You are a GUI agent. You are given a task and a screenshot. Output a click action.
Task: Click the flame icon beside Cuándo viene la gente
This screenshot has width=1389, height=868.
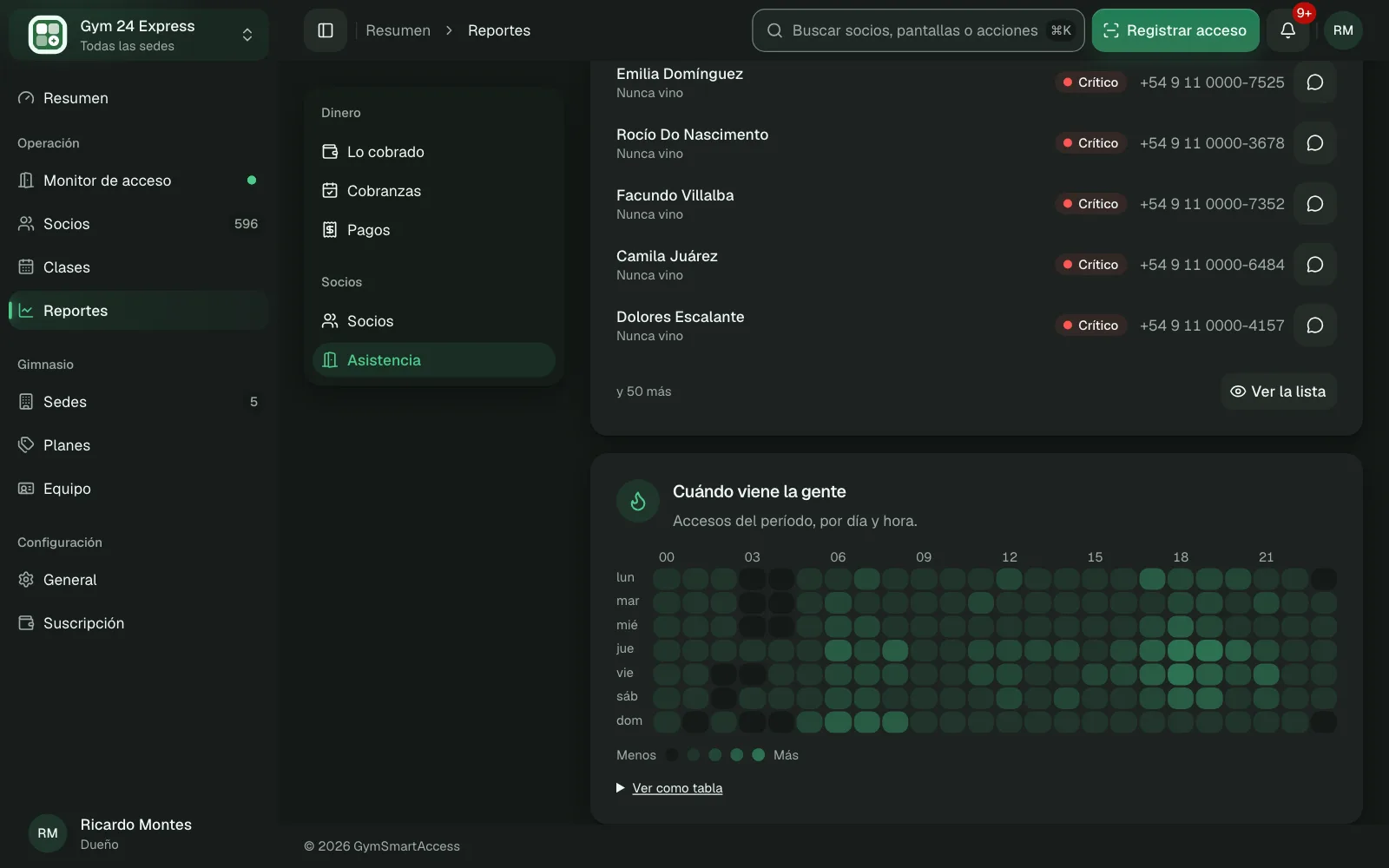tap(638, 502)
